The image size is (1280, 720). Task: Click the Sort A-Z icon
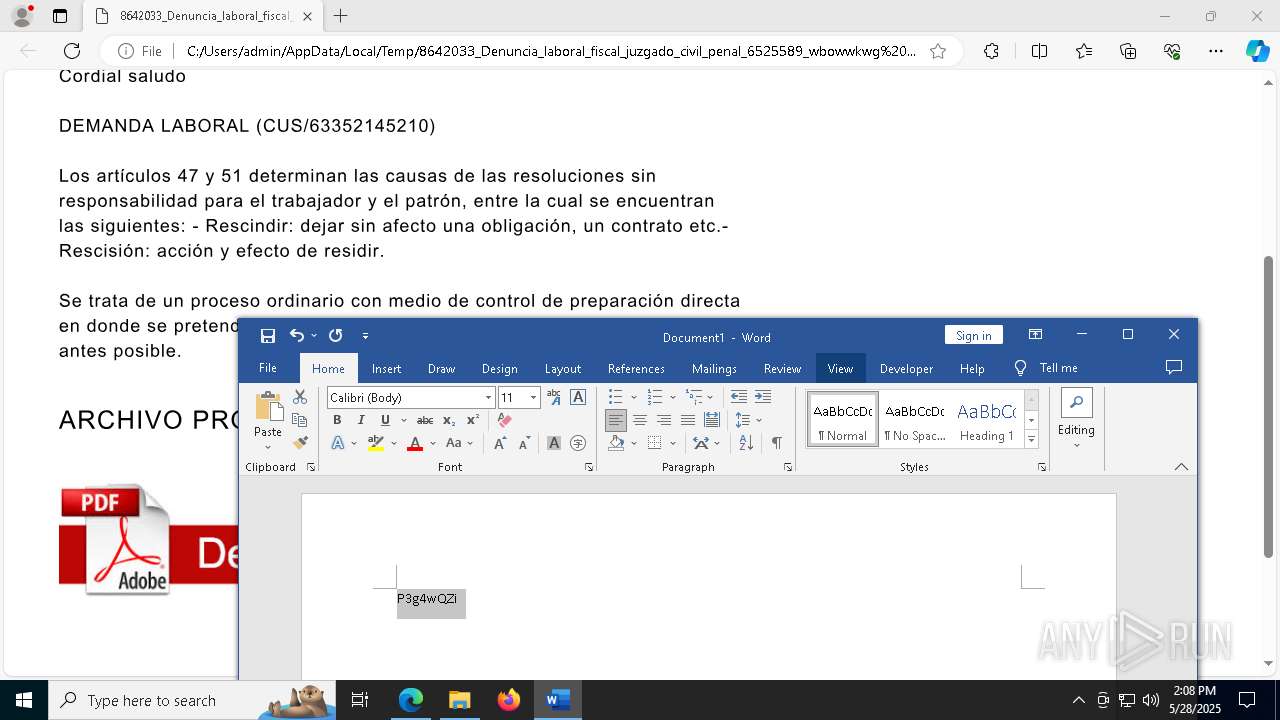coord(746,443)
